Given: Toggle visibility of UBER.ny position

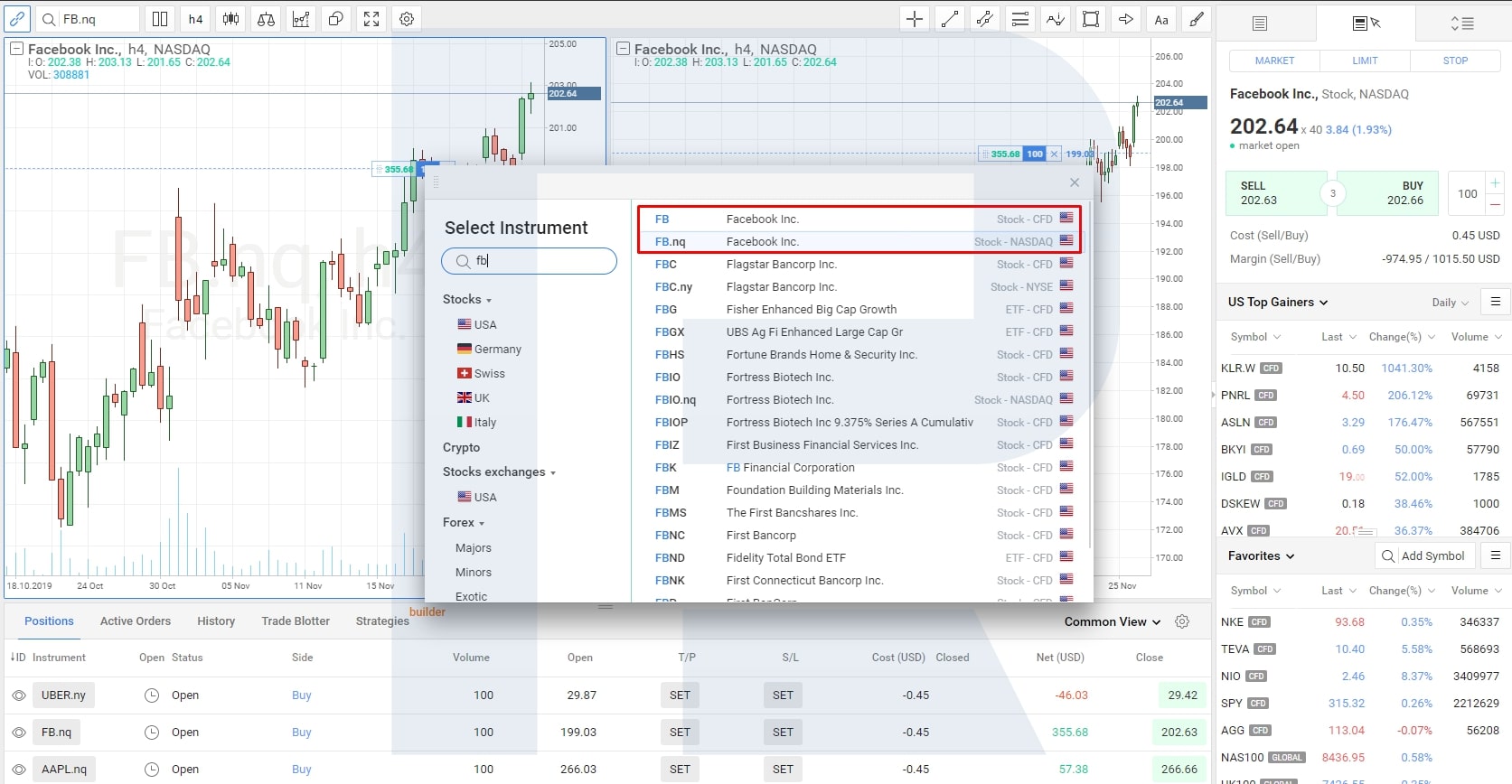Looking at the screenshot, I should click(x=19, y=695).
